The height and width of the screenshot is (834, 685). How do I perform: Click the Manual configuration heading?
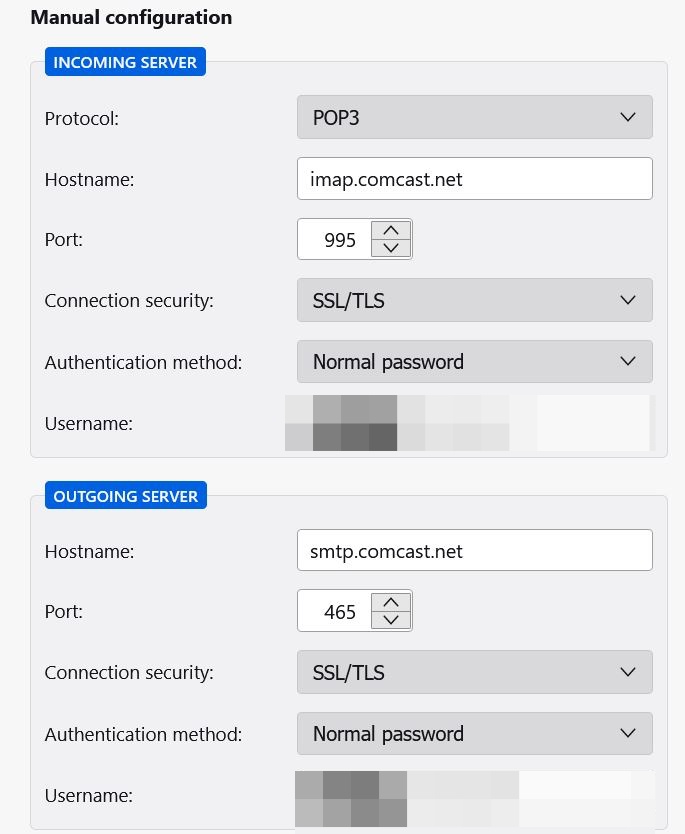131,17
